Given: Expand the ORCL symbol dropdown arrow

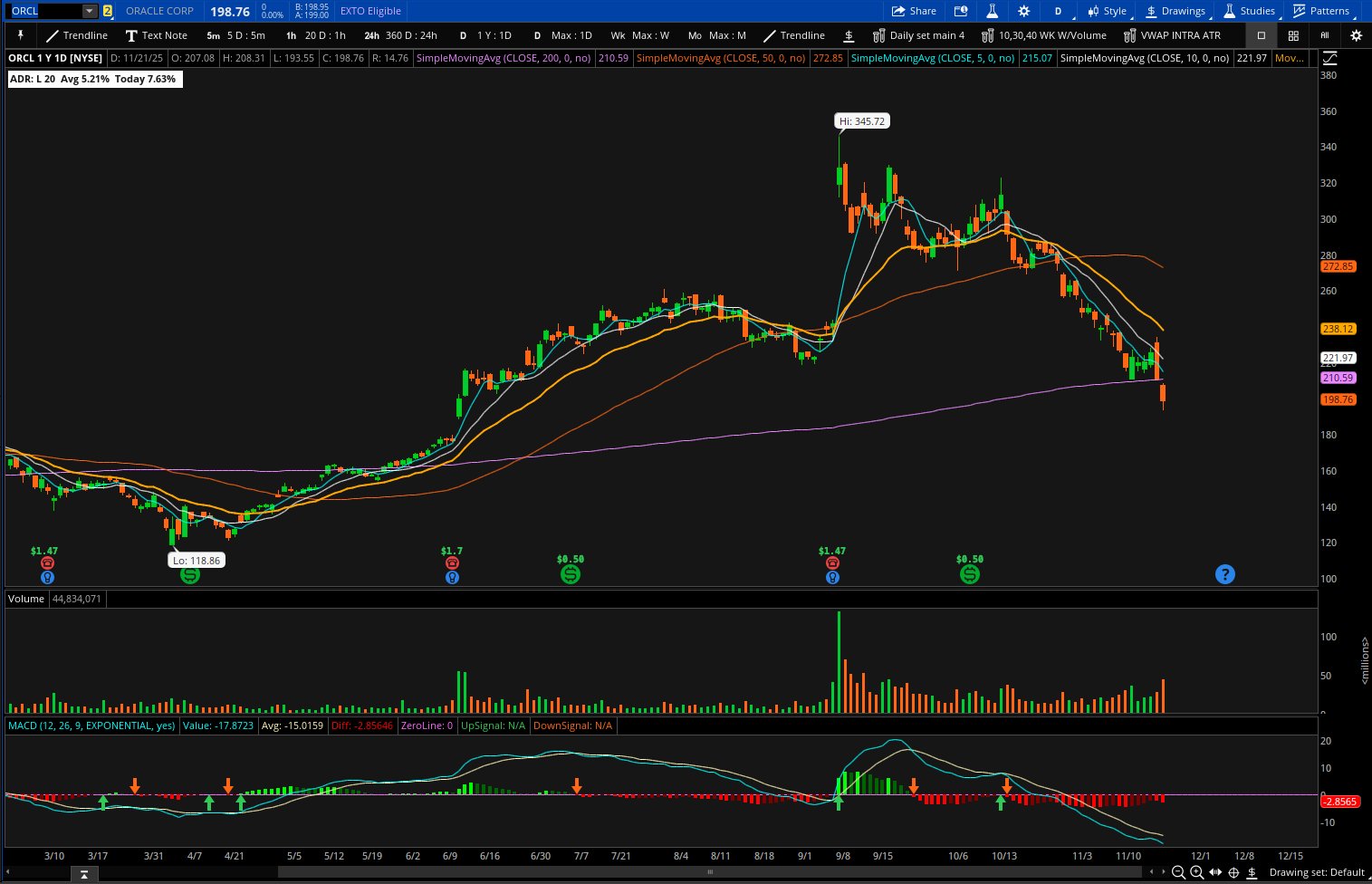Looking at the screenshot, I should pos(89,11).
